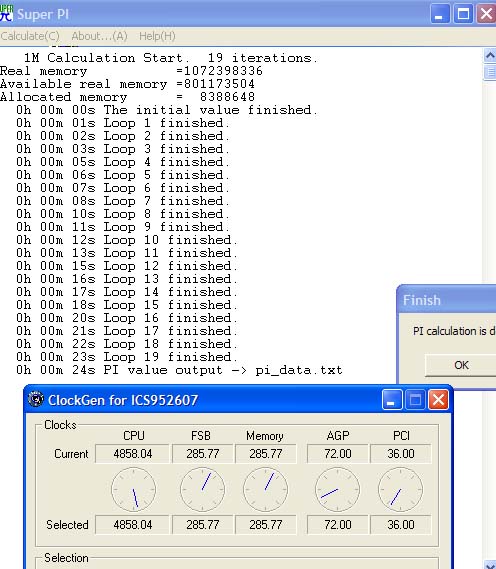Click the AGP clock dial gauge
Image resolution: width=496 pixels, height=569 pixels.
pyautogui.click(x=337, y=490)
